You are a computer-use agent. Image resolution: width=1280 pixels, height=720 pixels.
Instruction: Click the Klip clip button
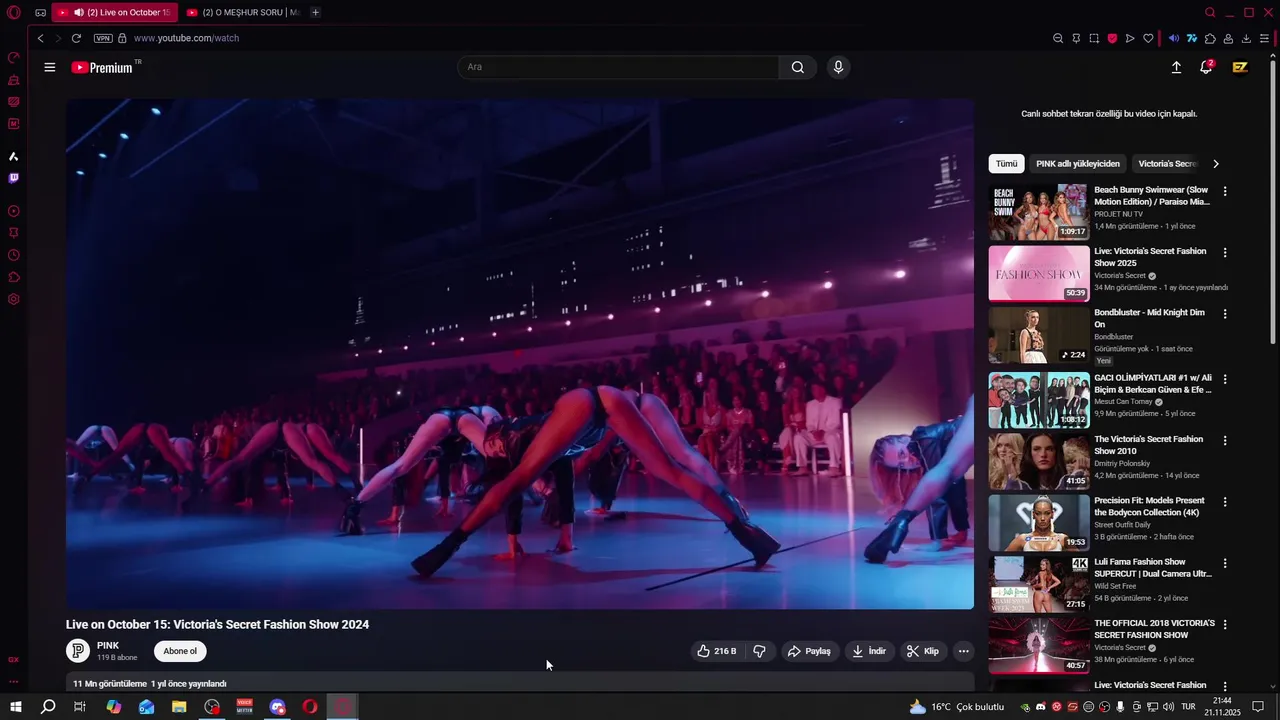tap(923, 651)
